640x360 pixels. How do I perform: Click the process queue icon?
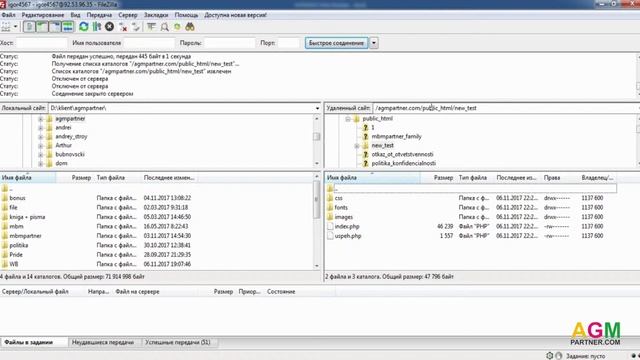97,27
